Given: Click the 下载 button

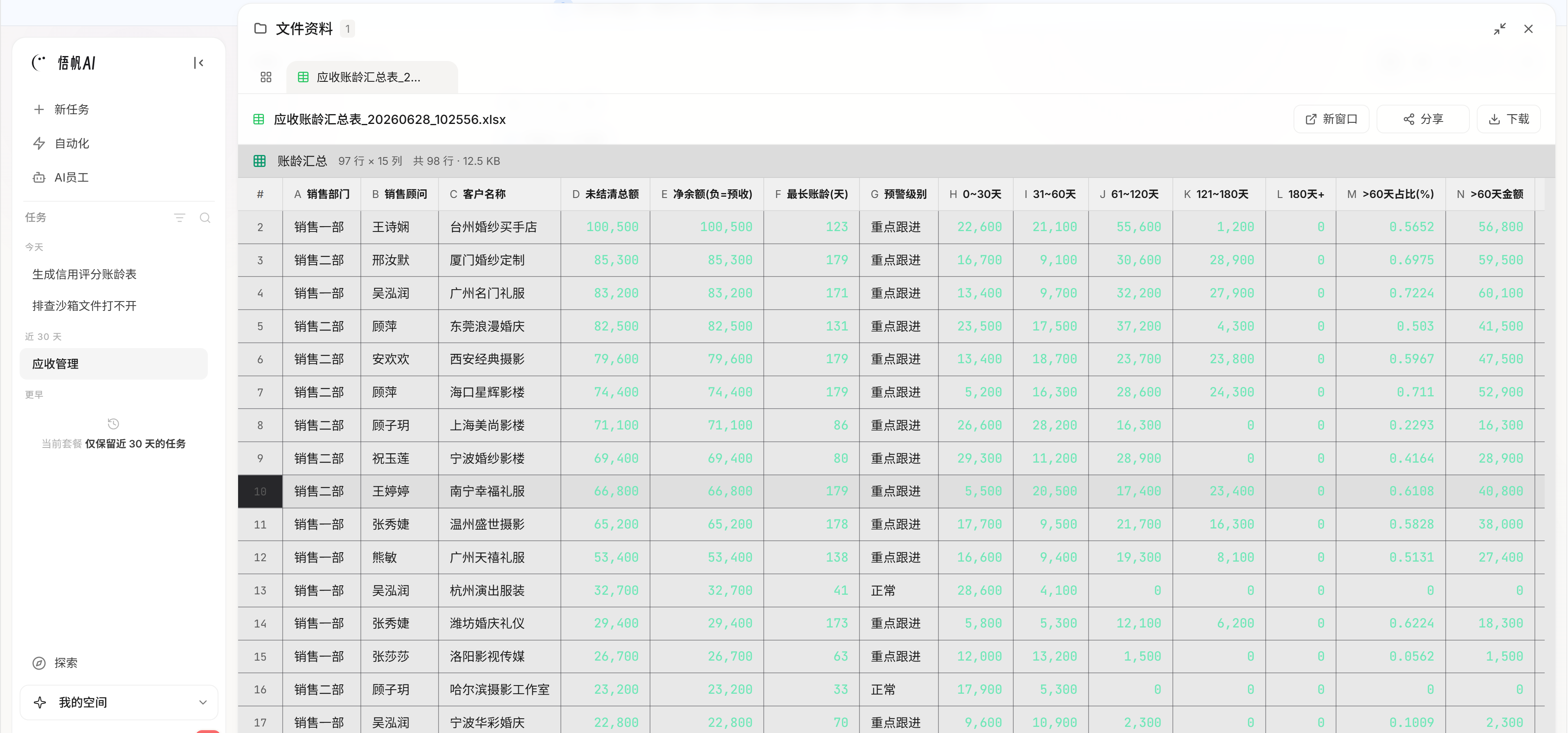Looking at the screenshot, I should tap(1508, 119).
